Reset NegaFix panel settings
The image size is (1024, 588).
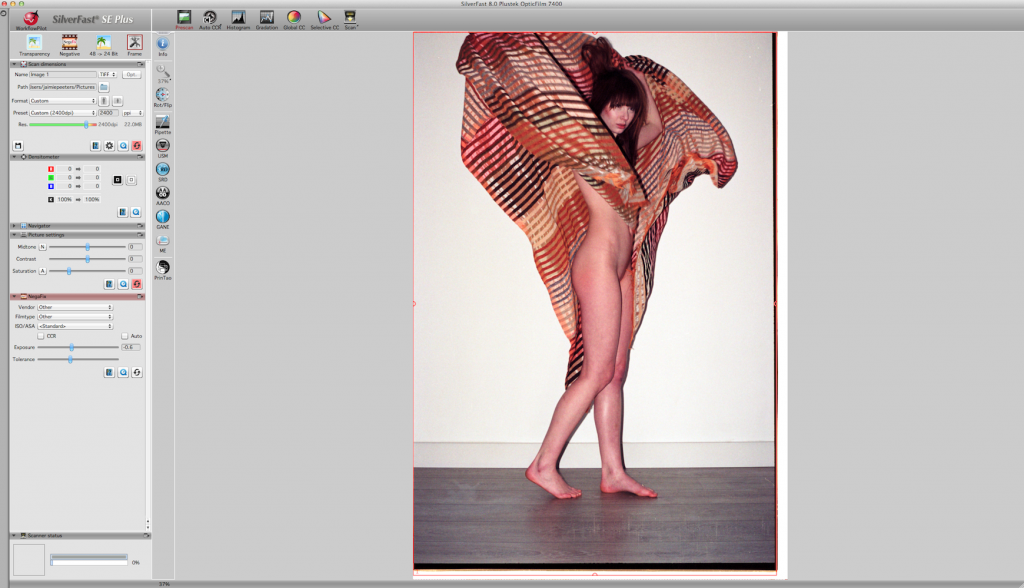pos(136,372)
